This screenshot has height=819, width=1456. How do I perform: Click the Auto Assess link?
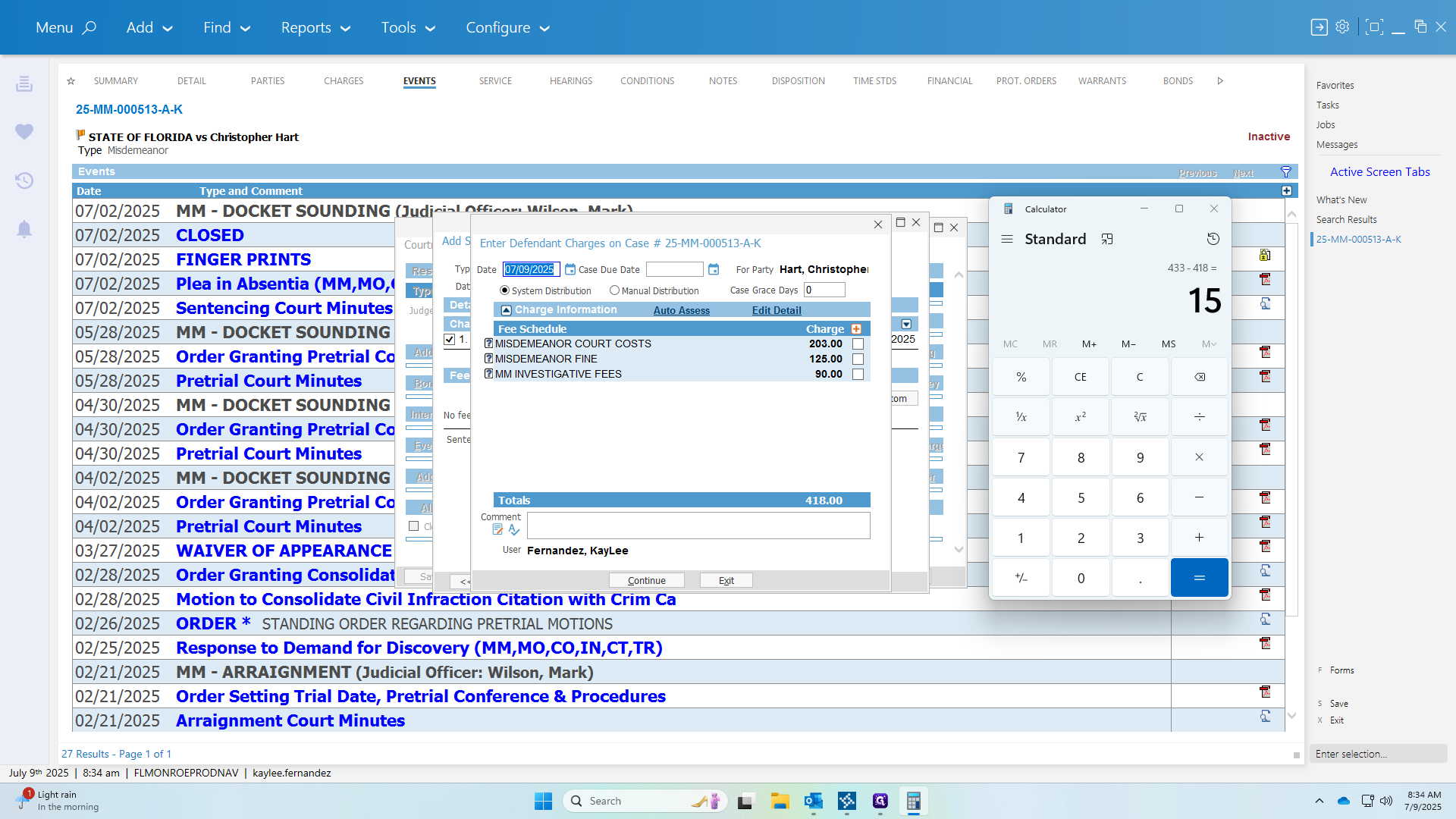click(x=682, y=310)
